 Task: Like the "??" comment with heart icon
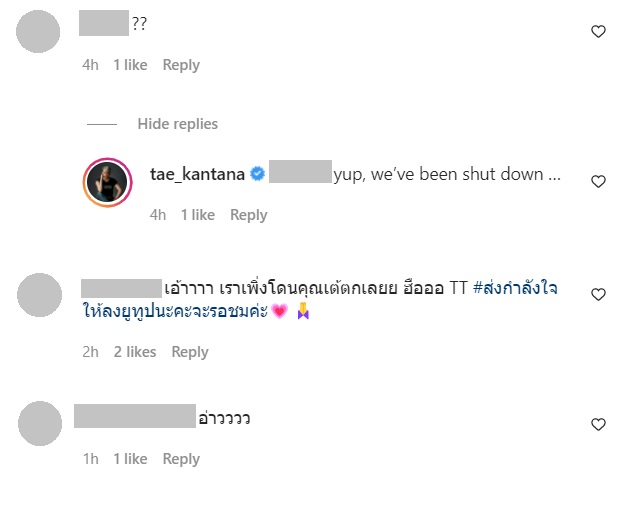click(598, 32)
